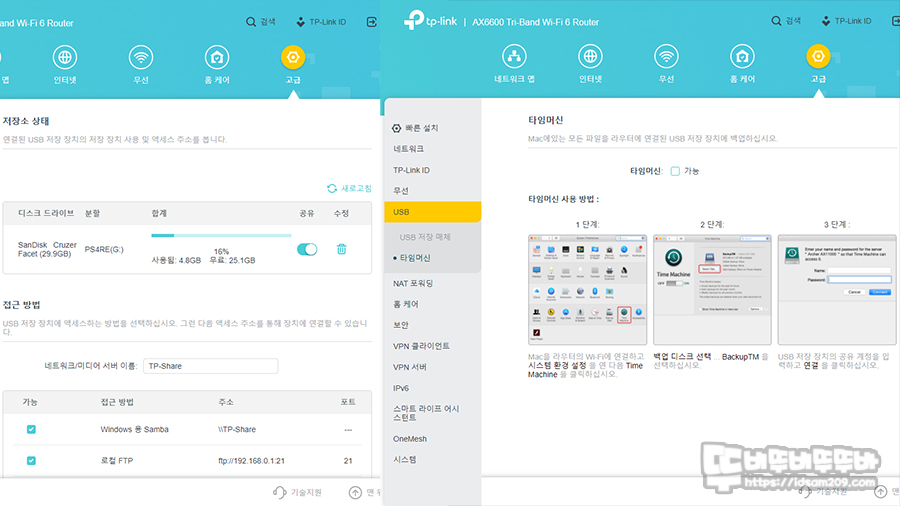Click the 무료: 25.1GB value
The height and width of the screenshot is (506, 900).
point(232,260)
